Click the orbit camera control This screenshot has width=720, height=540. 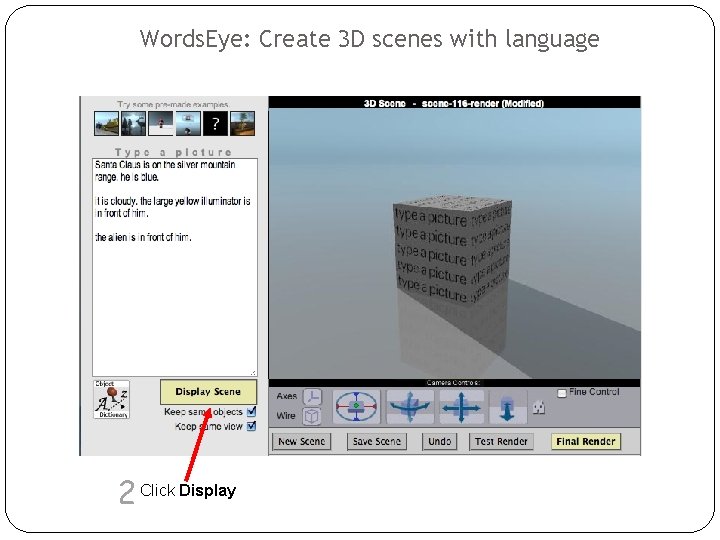[x=356, y=406]
